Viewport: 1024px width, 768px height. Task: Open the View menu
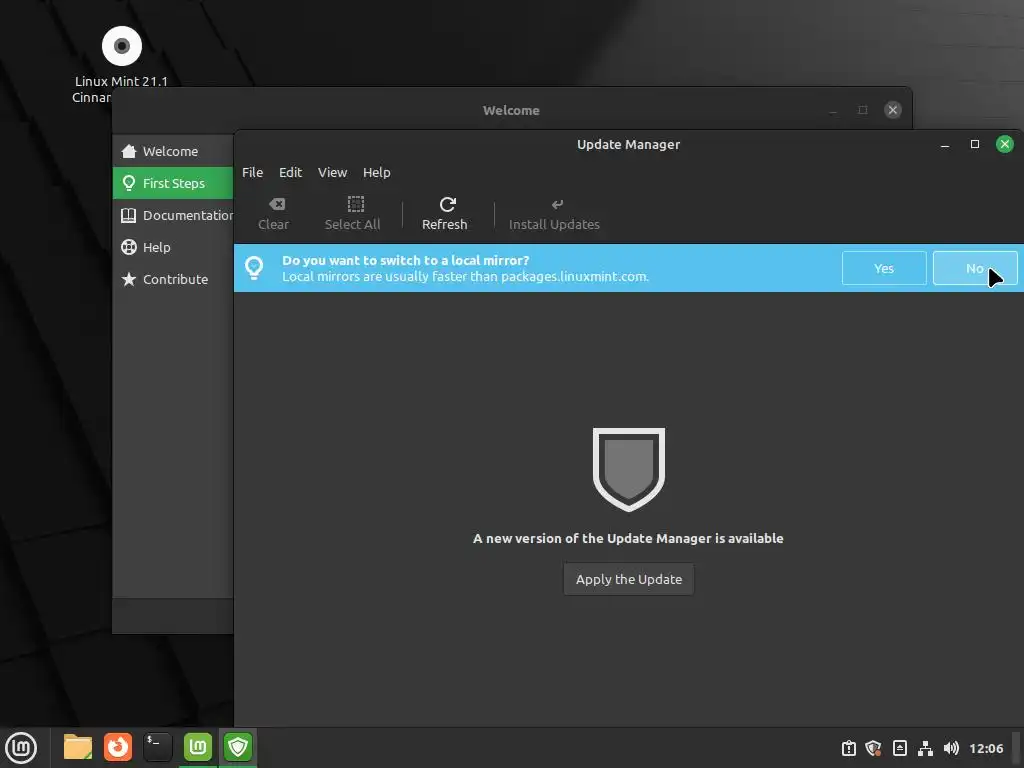(x=332, y=172)
